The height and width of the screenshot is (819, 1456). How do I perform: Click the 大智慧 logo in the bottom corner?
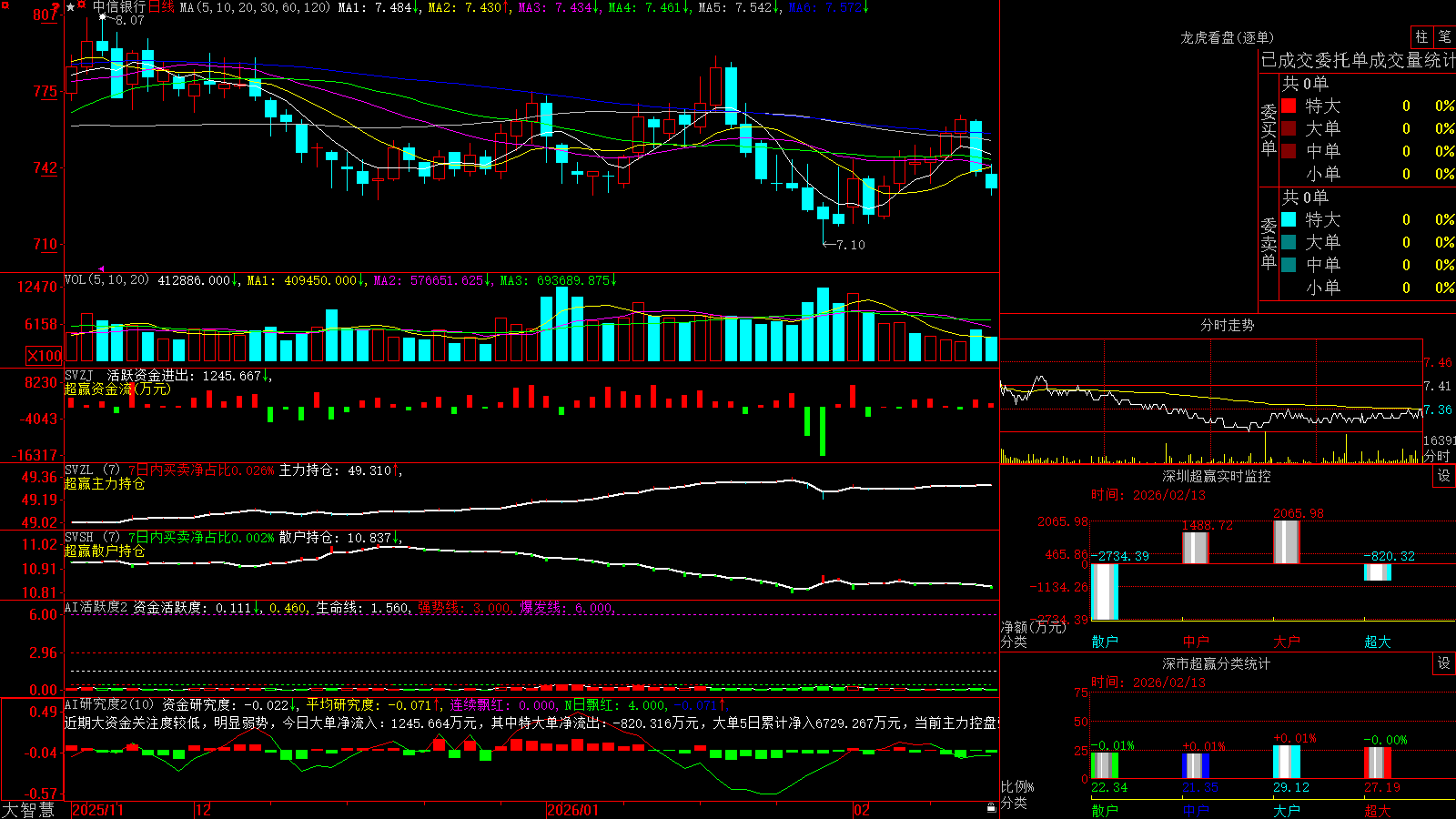(x=28, y=810)
